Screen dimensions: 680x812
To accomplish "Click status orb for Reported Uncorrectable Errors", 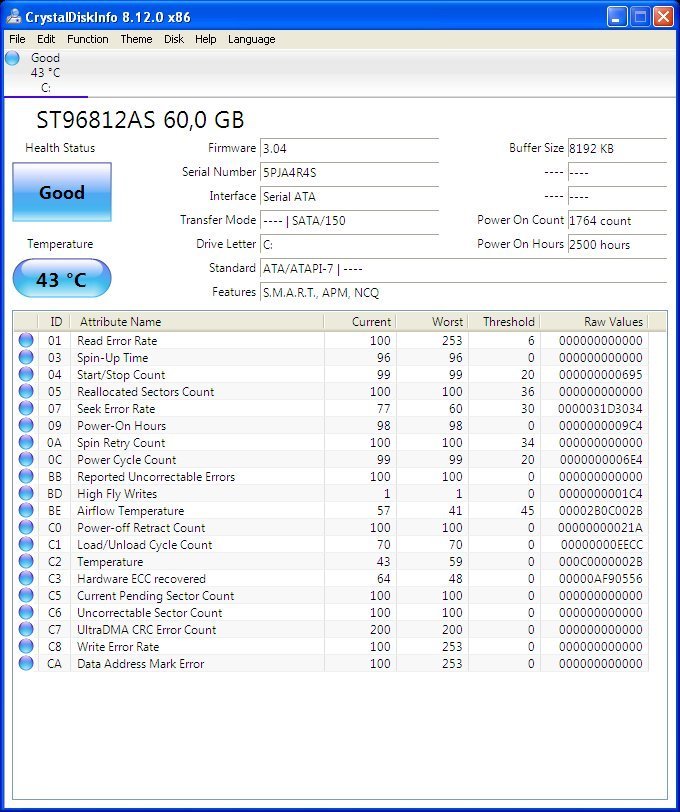I will [26, 476].
